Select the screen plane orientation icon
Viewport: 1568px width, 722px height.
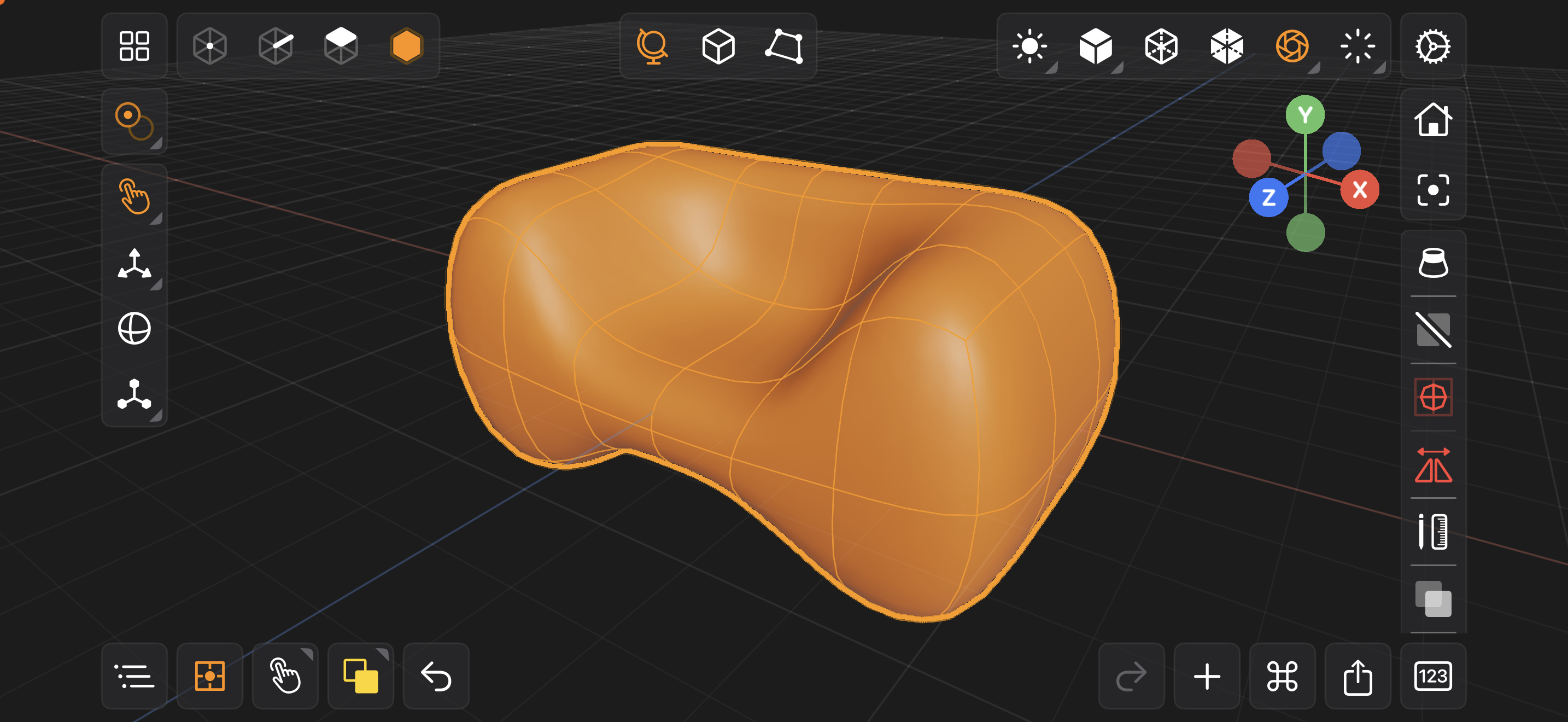784,46
